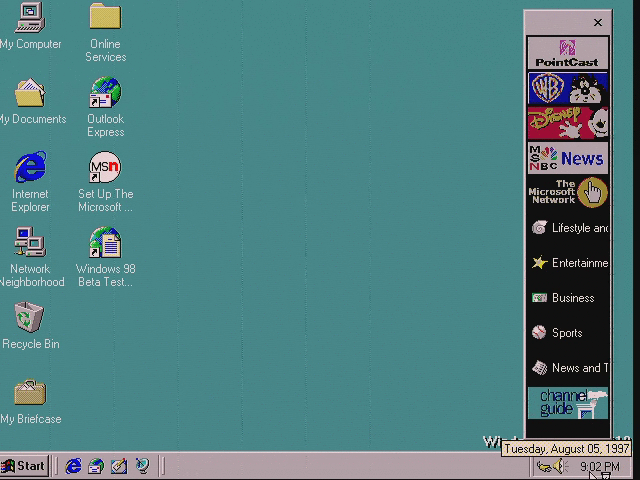The image size is (640, 480).
Task: Launch Internet Explorer from Quick Launch
Action: pos(73,466)
